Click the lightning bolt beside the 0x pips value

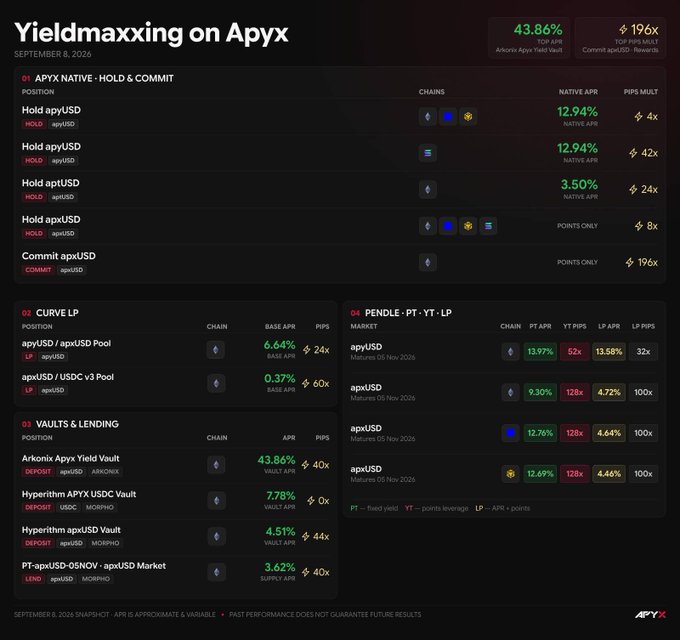[x=311, y=501]
